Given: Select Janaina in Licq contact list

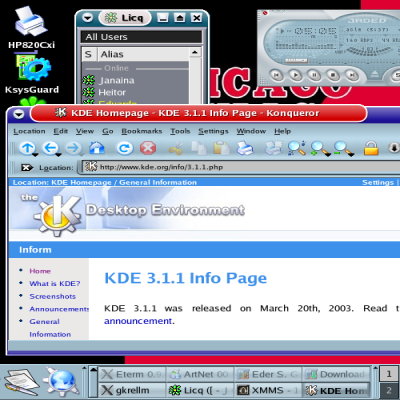Looking at the screenshot, I should tap(117, 80).
